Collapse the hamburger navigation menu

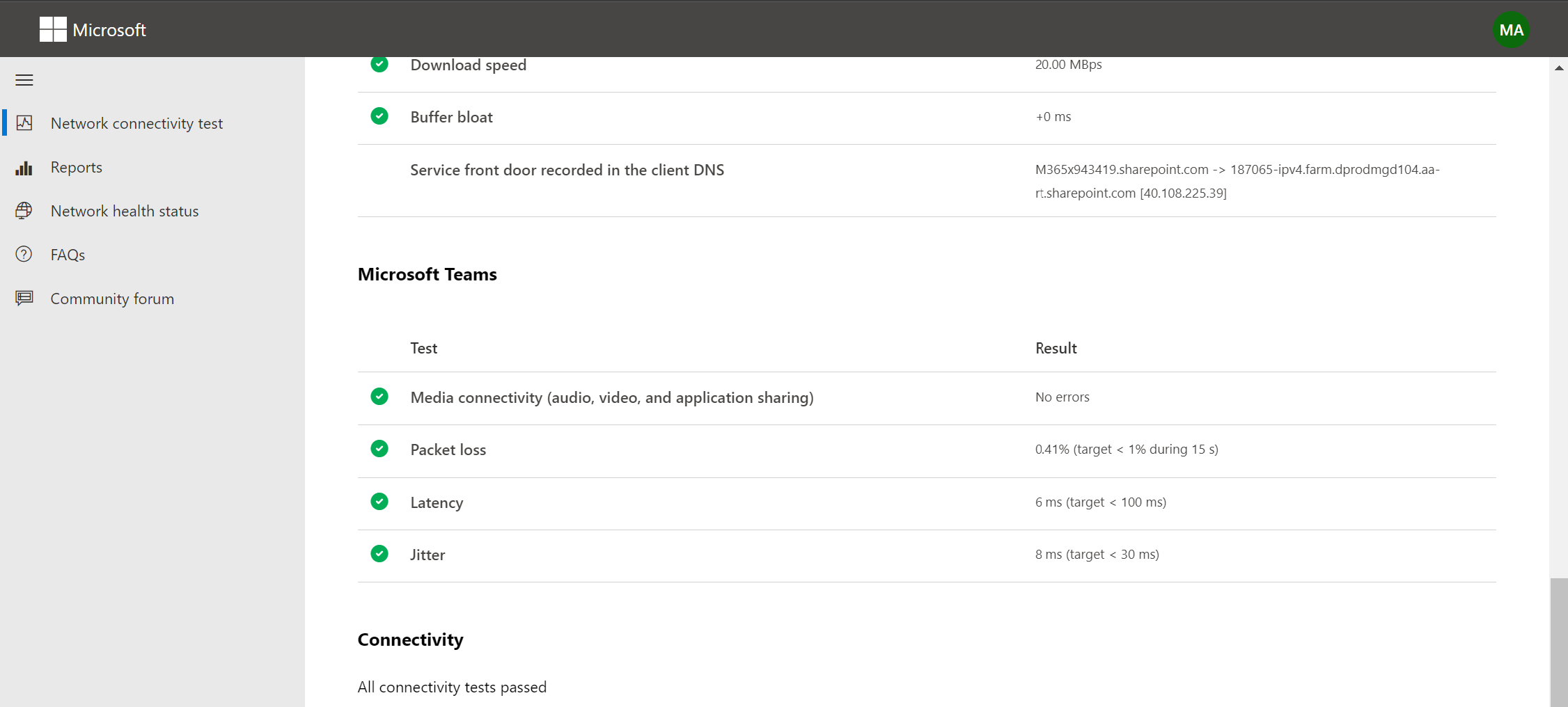(24, 80)
